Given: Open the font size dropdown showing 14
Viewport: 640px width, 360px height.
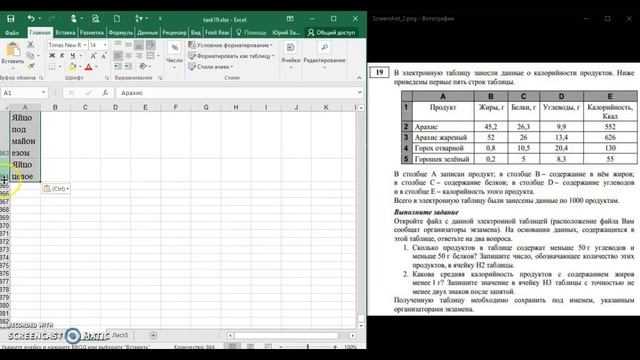Looking at the screenshot, I should tap(105, 45).
